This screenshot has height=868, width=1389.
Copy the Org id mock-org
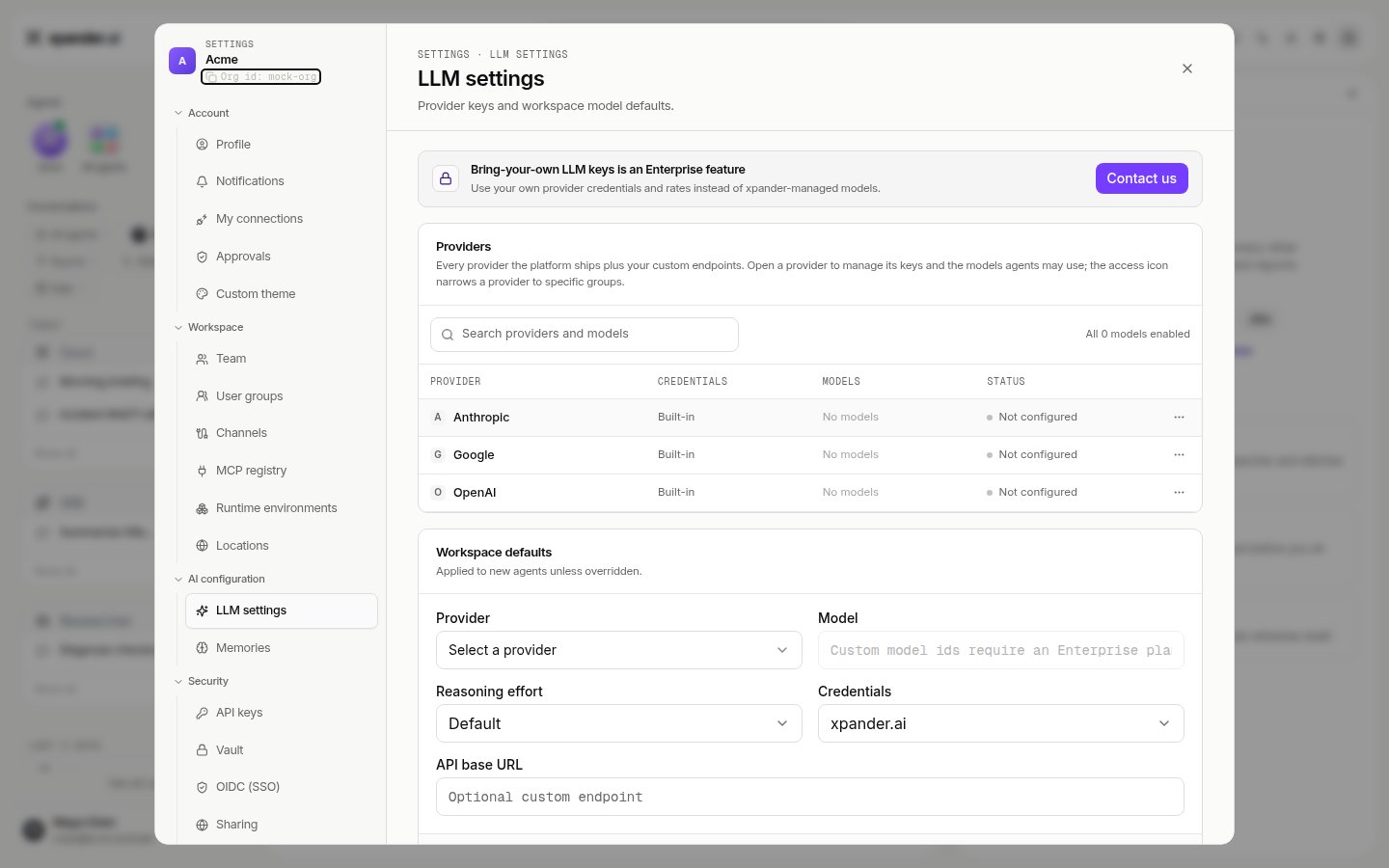pyautogui.click(x=260, y=76)
